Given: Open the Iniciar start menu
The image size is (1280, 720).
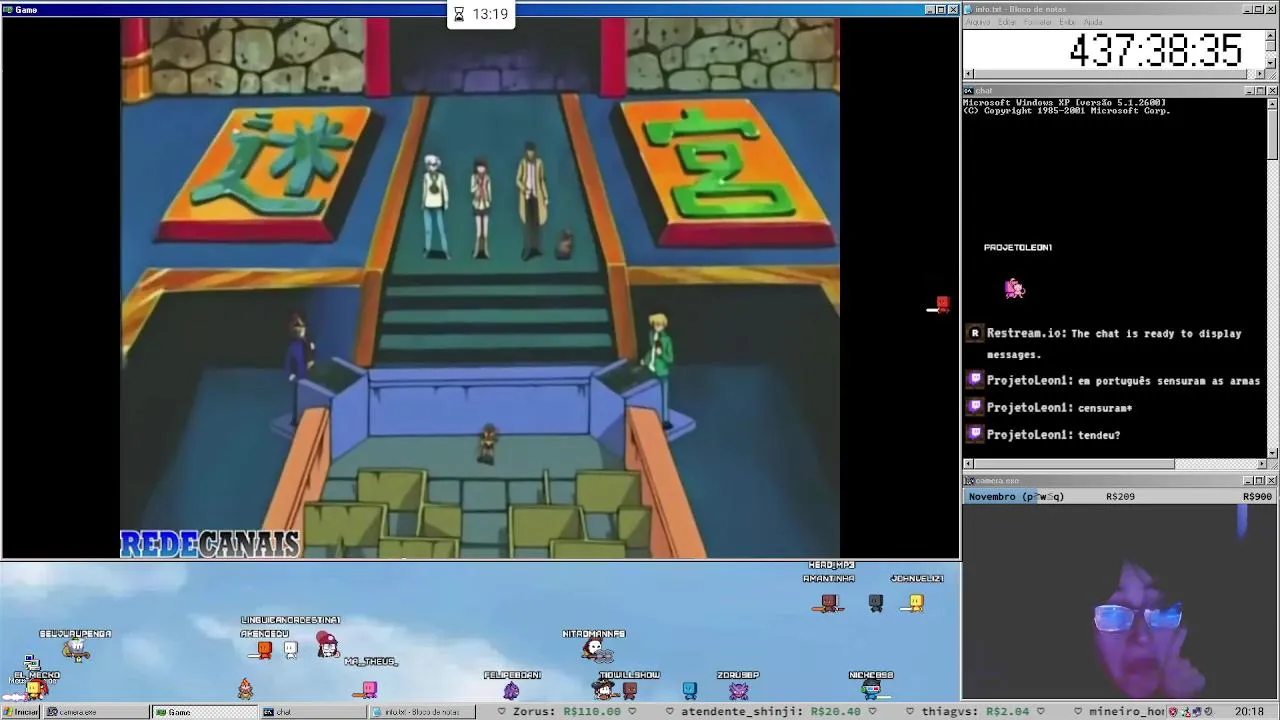Looking at the screenshot, I should coord(20,712).
